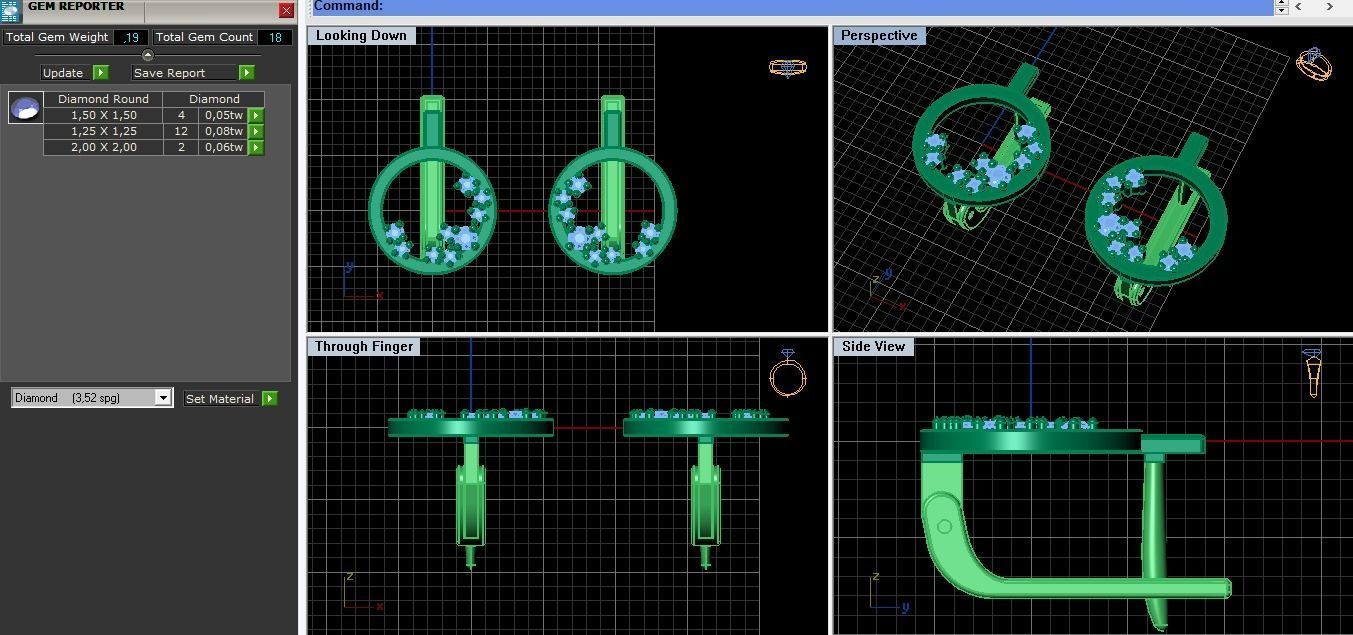Click the 0,06tw weight cell

pos(224,147)
